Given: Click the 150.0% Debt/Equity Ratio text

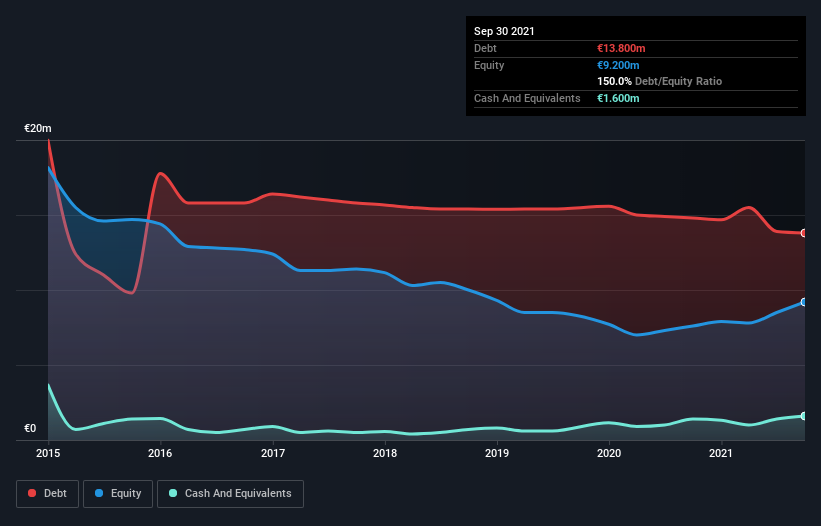Looking at the screenshot, I should point(659,82).
